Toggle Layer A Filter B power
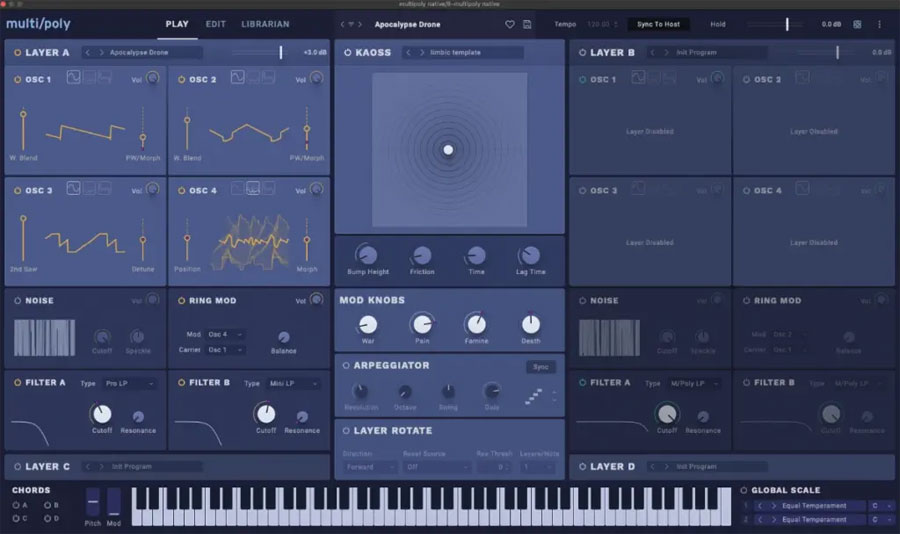This screenshot has width=900, height=534. coord(181,382)
